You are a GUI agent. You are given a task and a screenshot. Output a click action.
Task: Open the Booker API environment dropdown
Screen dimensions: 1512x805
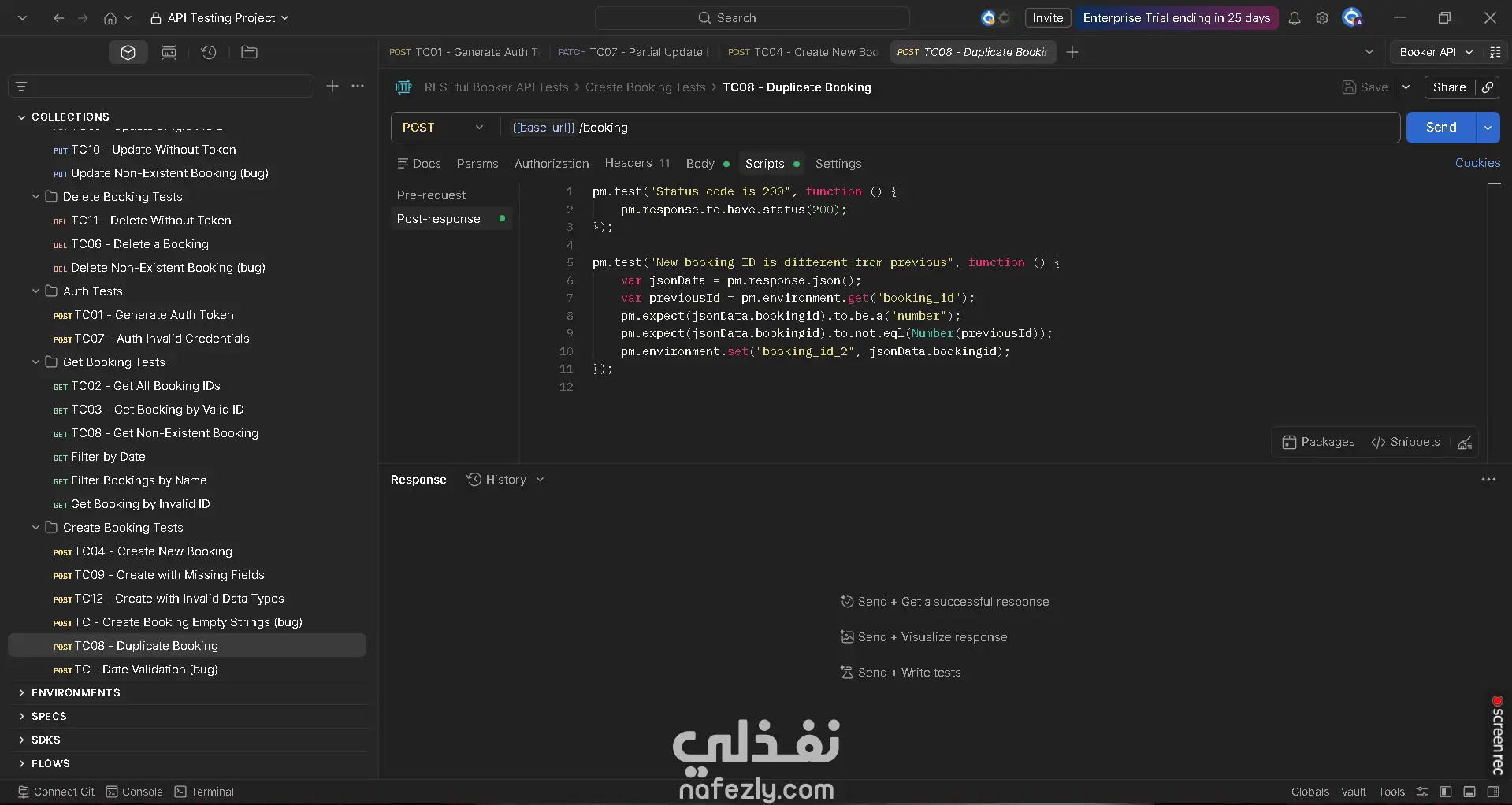point(1436,52)
